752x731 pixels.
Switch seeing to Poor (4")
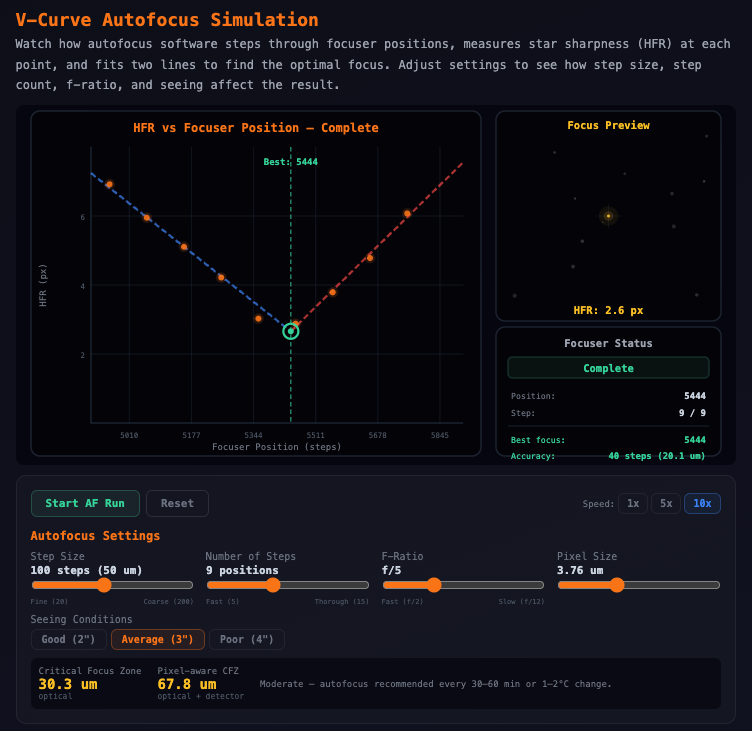point(246,639)
